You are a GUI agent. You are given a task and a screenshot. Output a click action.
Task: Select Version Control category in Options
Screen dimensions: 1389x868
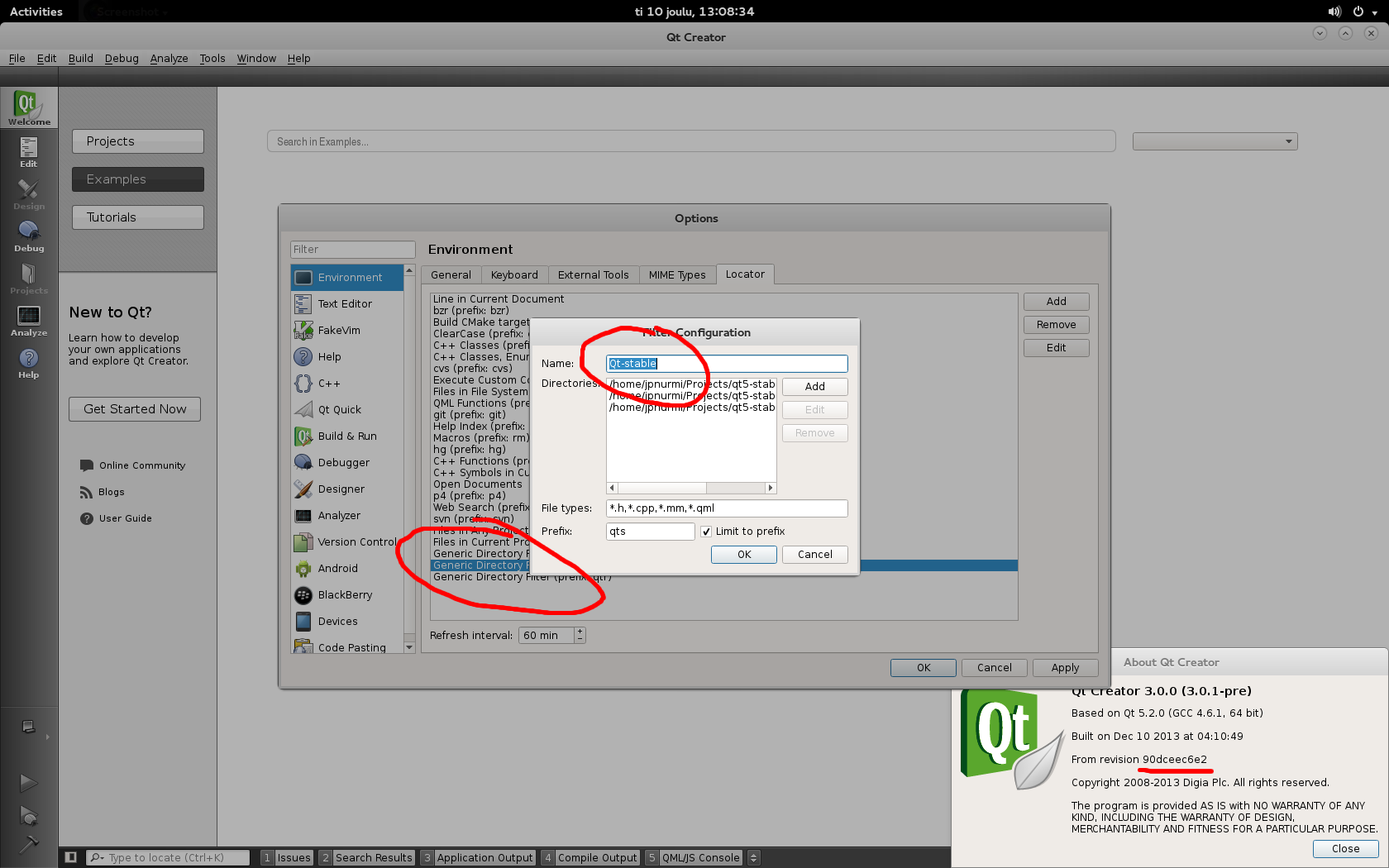(x=346, y=542)
